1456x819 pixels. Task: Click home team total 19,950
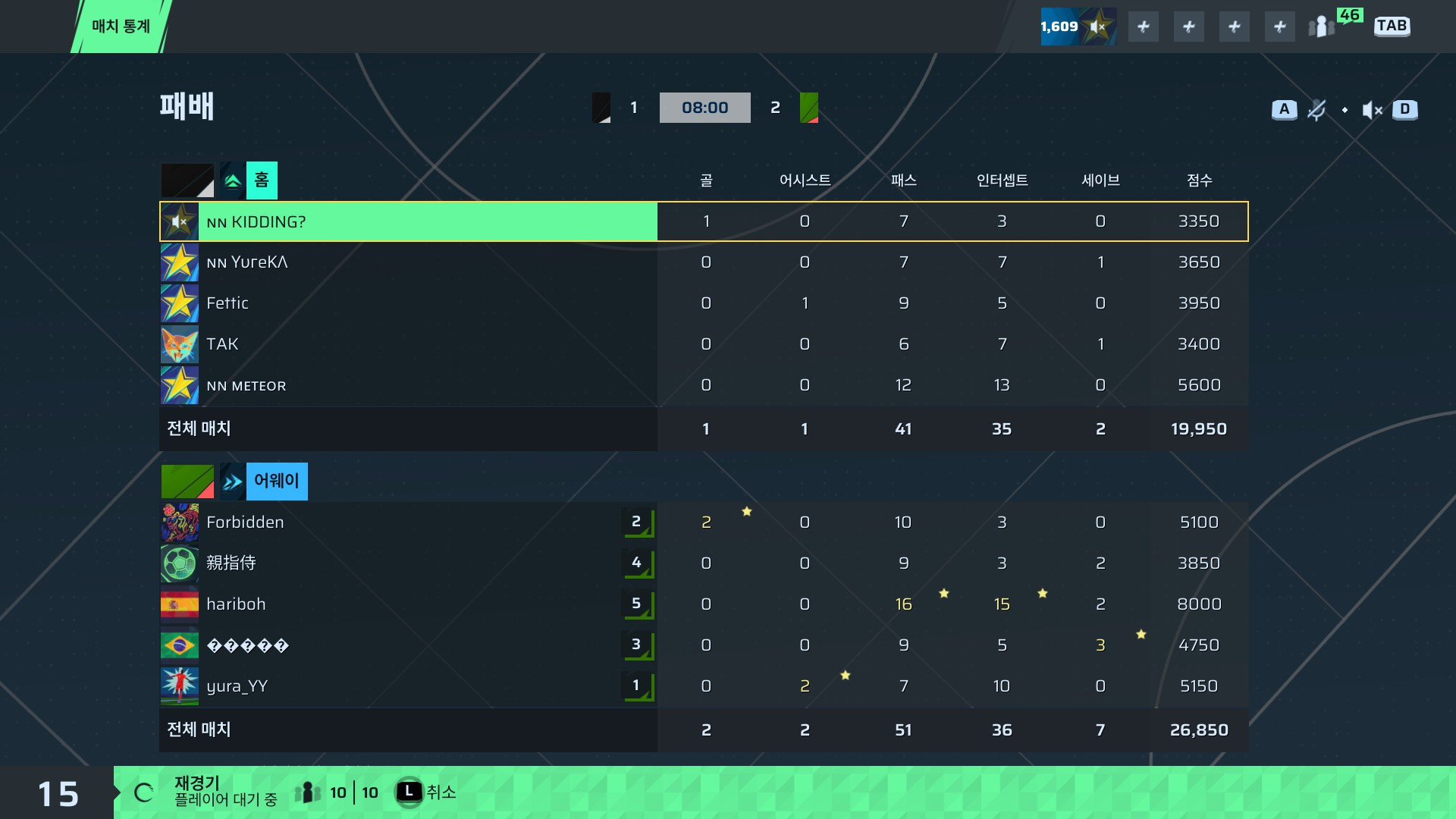(1199, 429)
